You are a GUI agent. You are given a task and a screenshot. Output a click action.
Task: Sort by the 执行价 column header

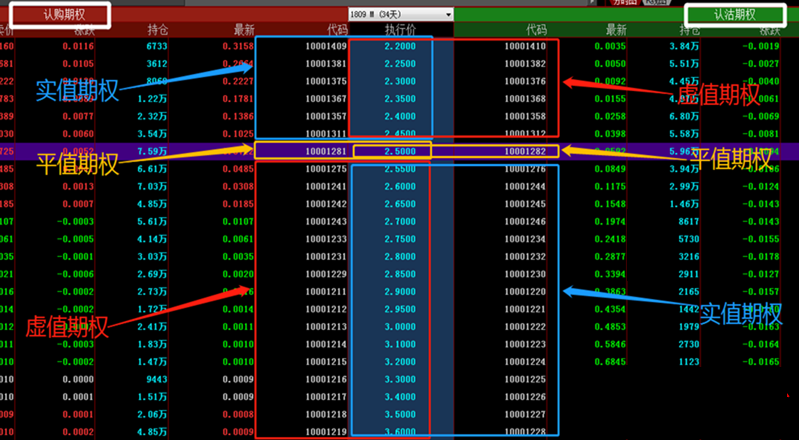401,30
